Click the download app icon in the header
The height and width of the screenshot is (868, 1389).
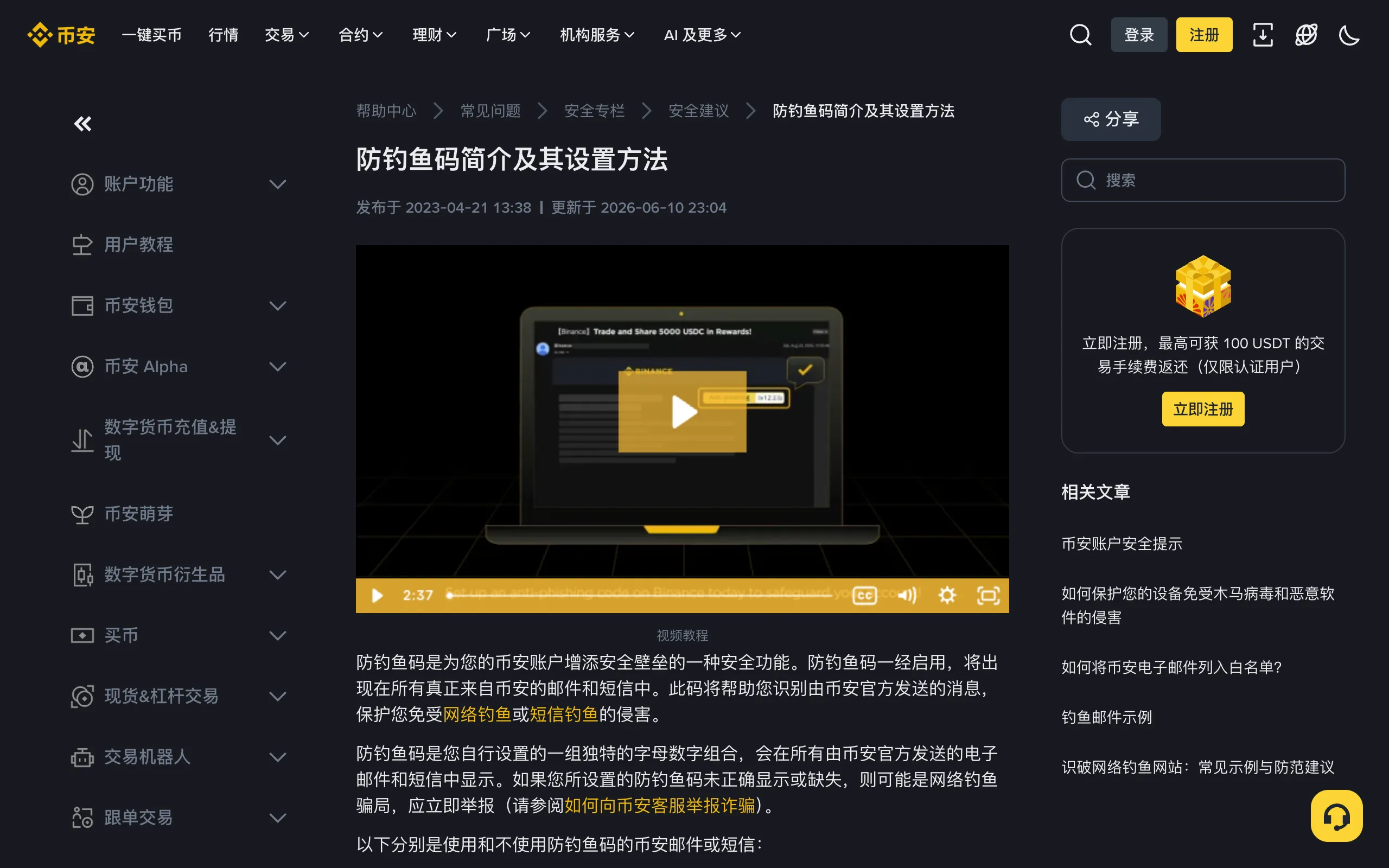1262,35
